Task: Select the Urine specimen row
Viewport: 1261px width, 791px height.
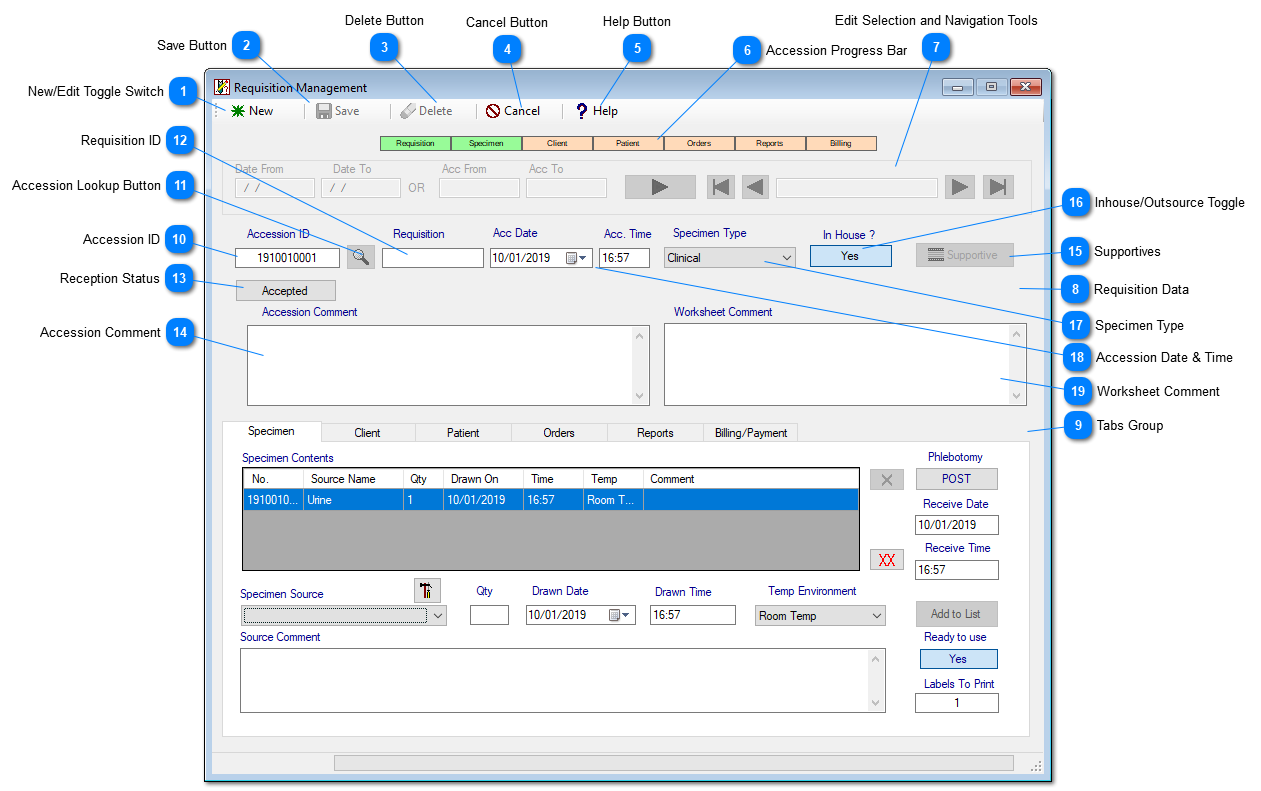Action: pos(550,500)
